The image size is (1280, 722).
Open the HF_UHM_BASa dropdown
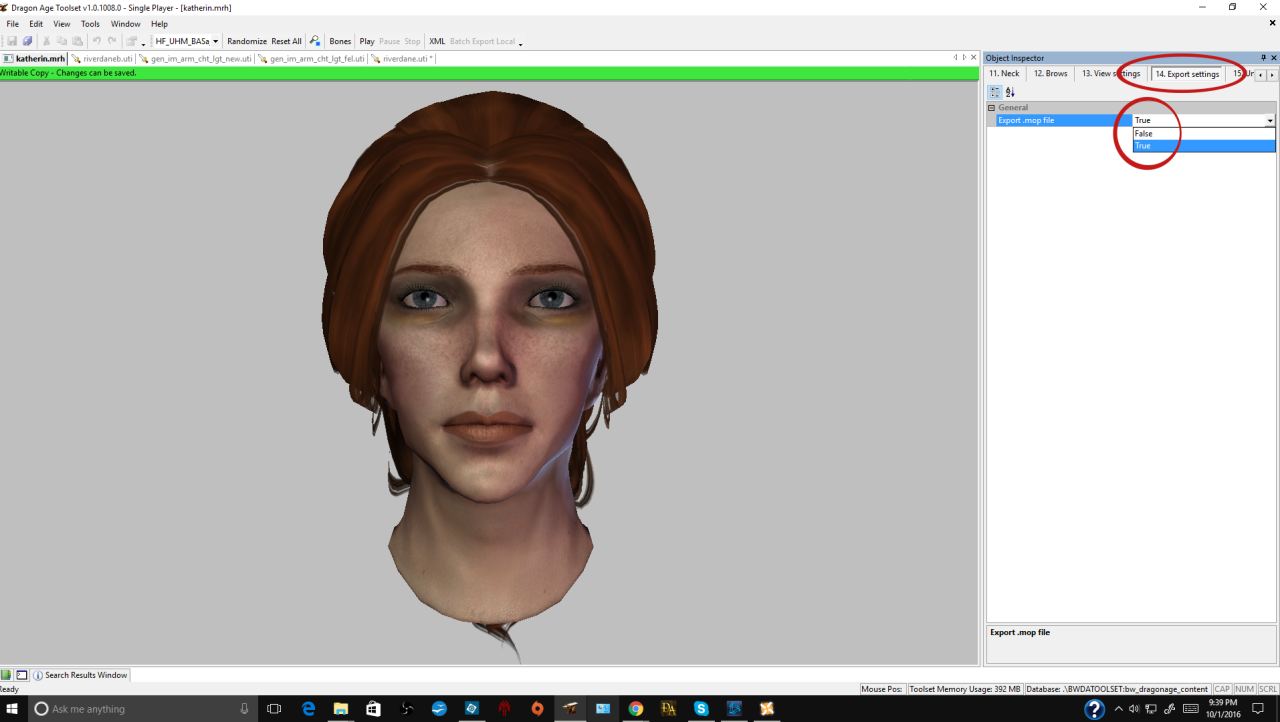pyautogui.click(x=187, y=41)
